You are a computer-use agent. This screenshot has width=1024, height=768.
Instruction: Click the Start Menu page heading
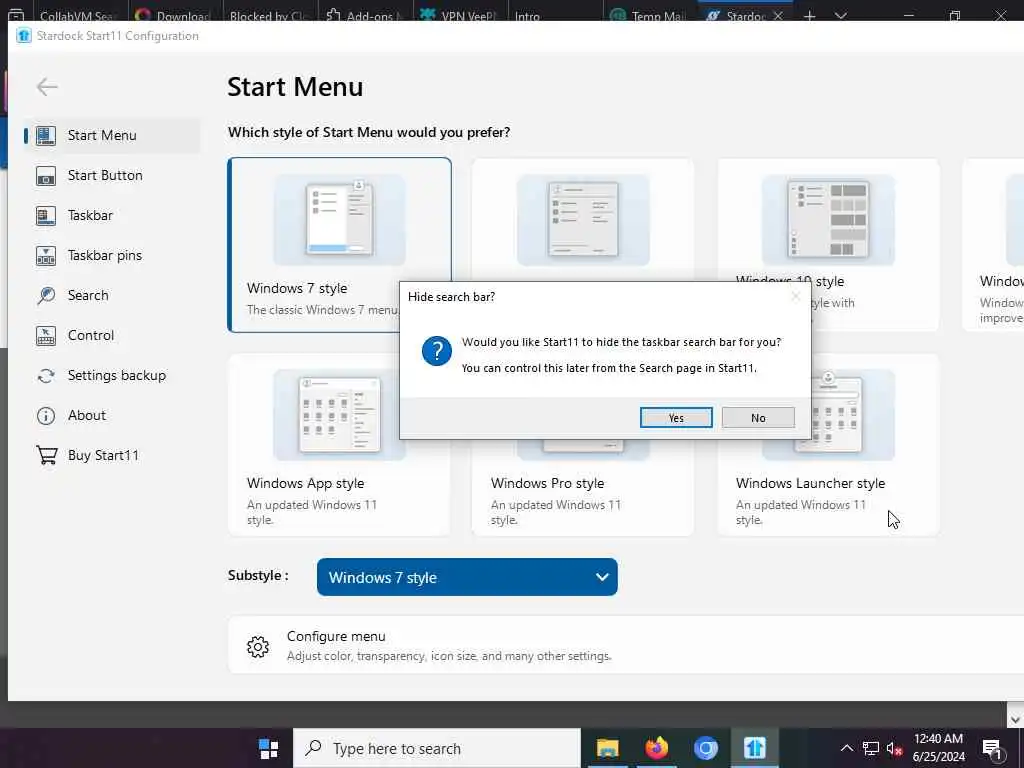pos(295,87)
